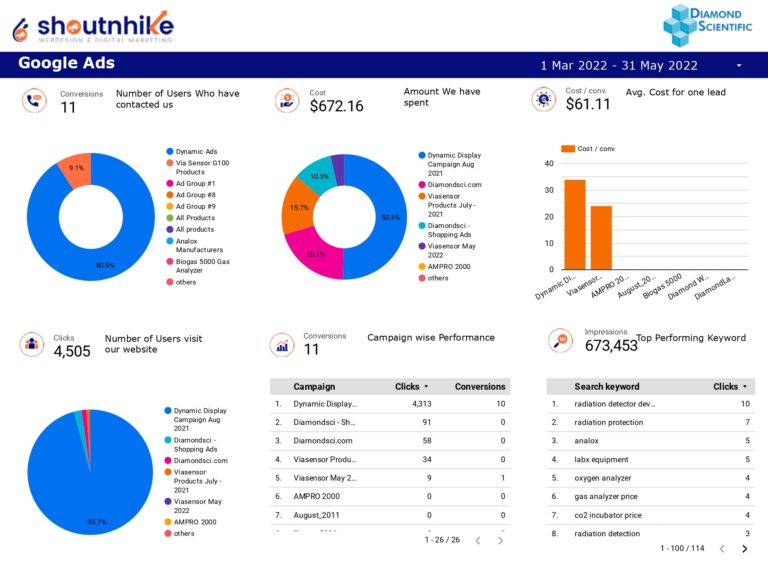The image size is (768, 576).
Task: Click the Cost per conversion icon
Action: point(544,99)
